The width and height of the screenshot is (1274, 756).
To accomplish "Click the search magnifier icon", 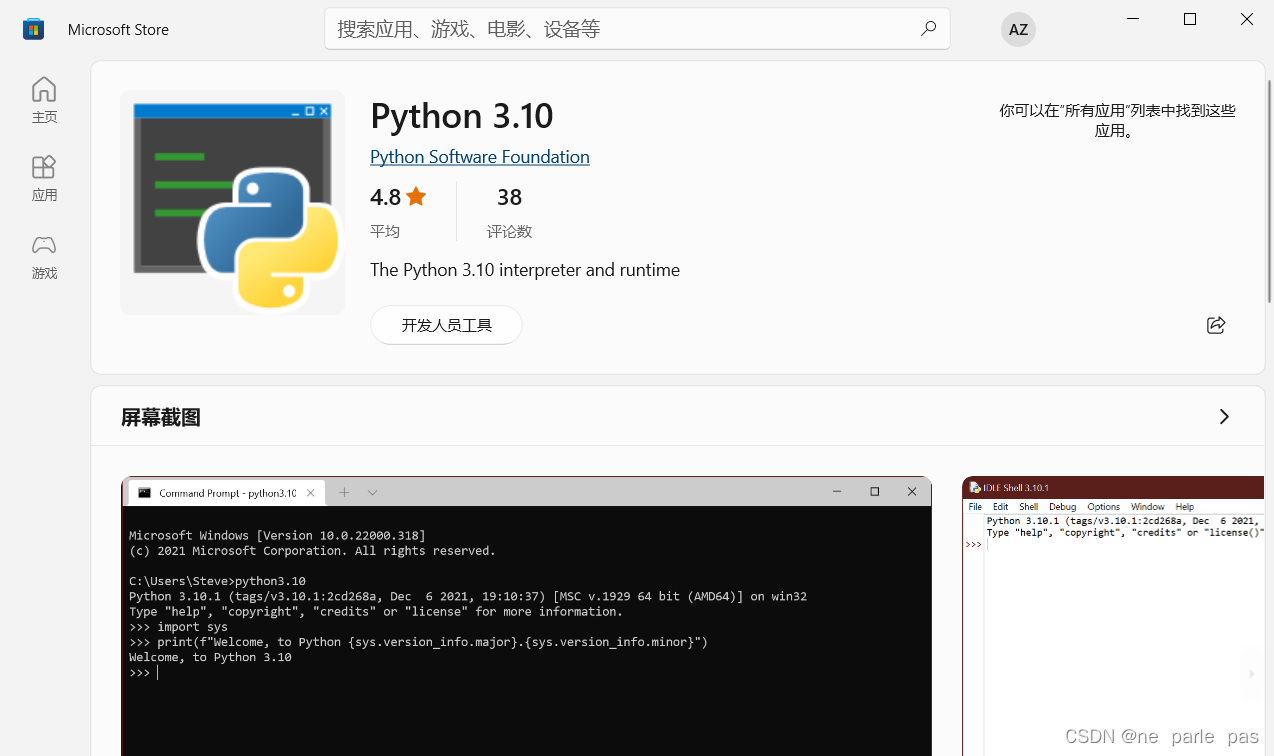I will pyautogui.click(x=928, y=29).
